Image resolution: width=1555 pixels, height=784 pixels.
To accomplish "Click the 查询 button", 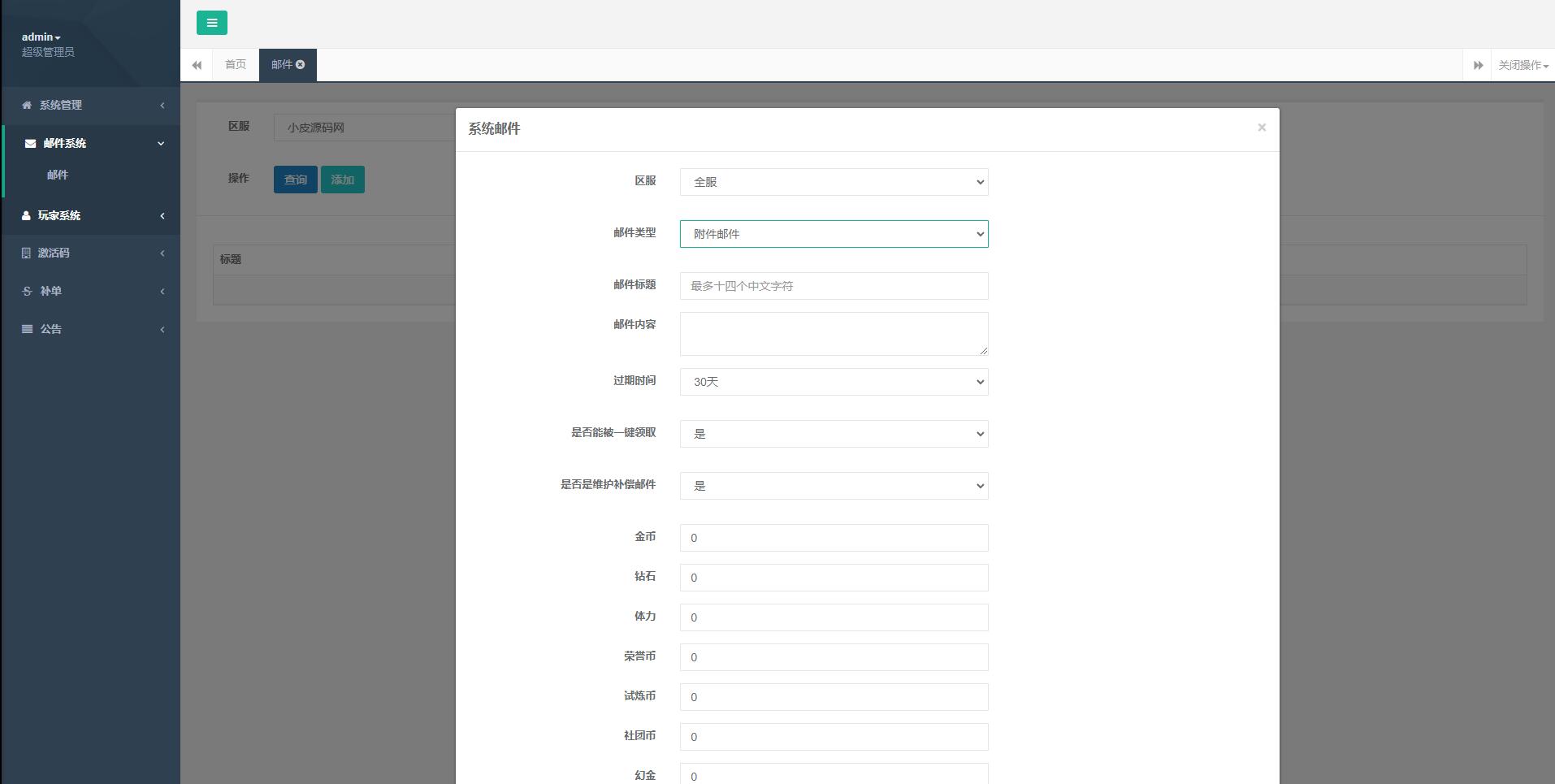I will [x=295, y=180].
